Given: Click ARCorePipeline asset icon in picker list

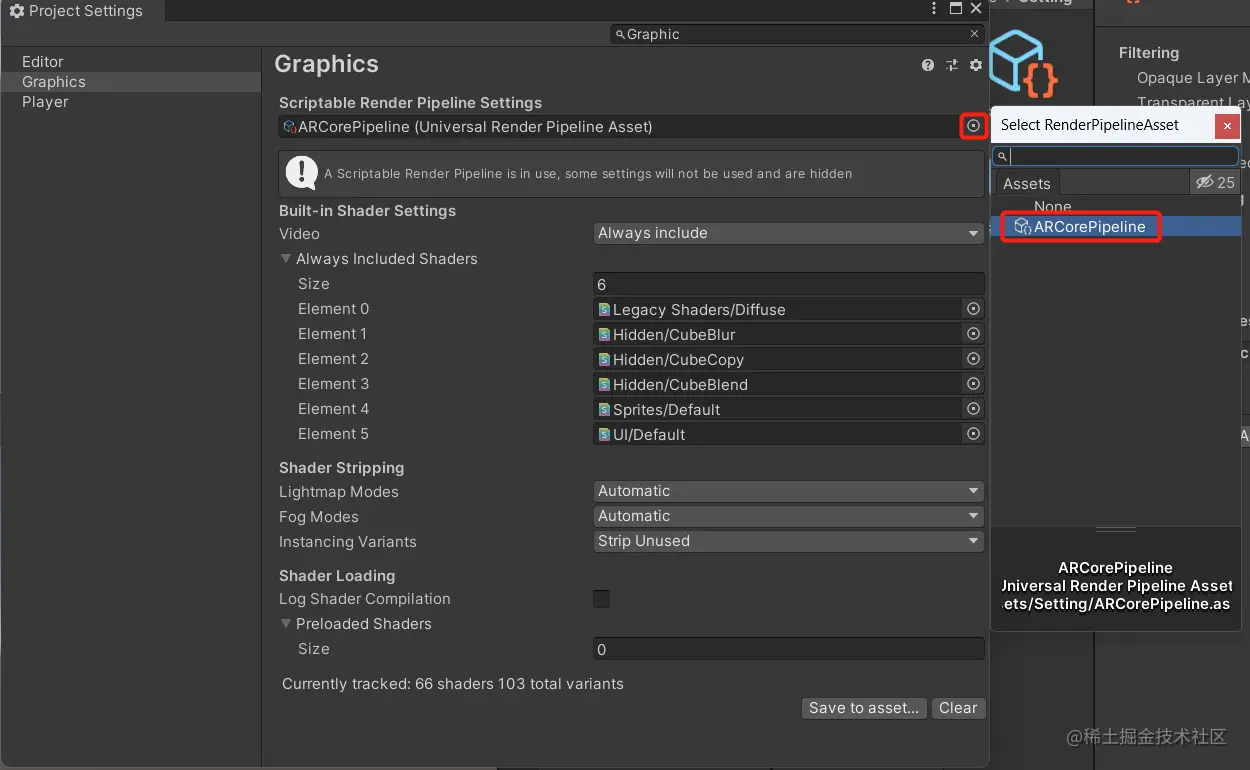Looking at the screenshot, I should 1022,227.
